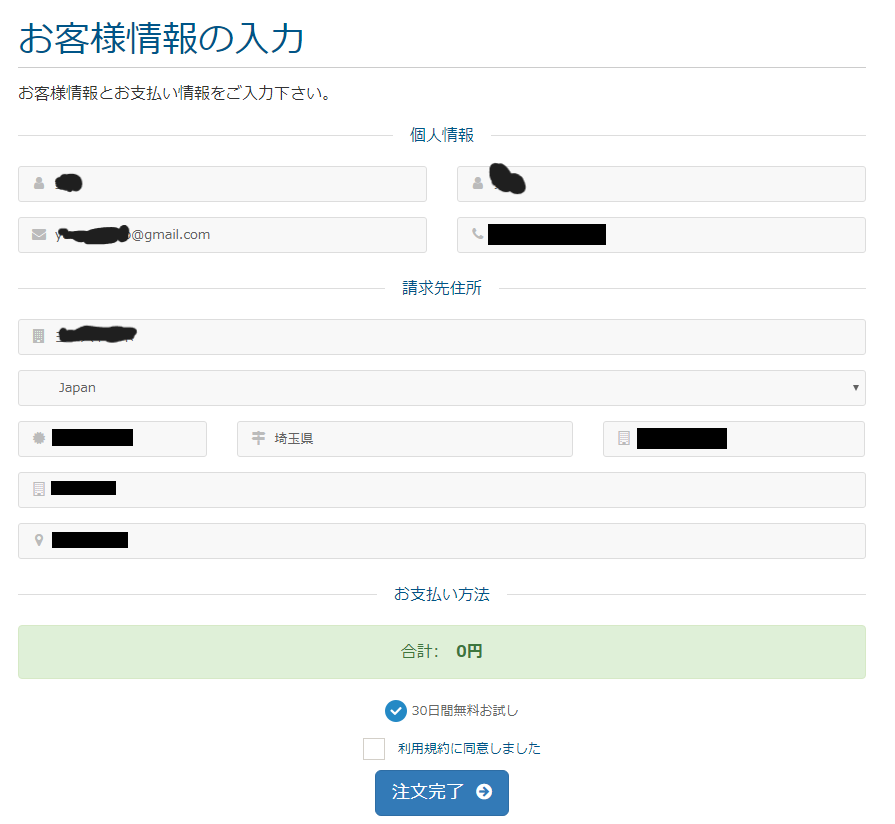
Task: Tick the 利用規約に同意しました checkbox
Action: click(x=374, y=749)
